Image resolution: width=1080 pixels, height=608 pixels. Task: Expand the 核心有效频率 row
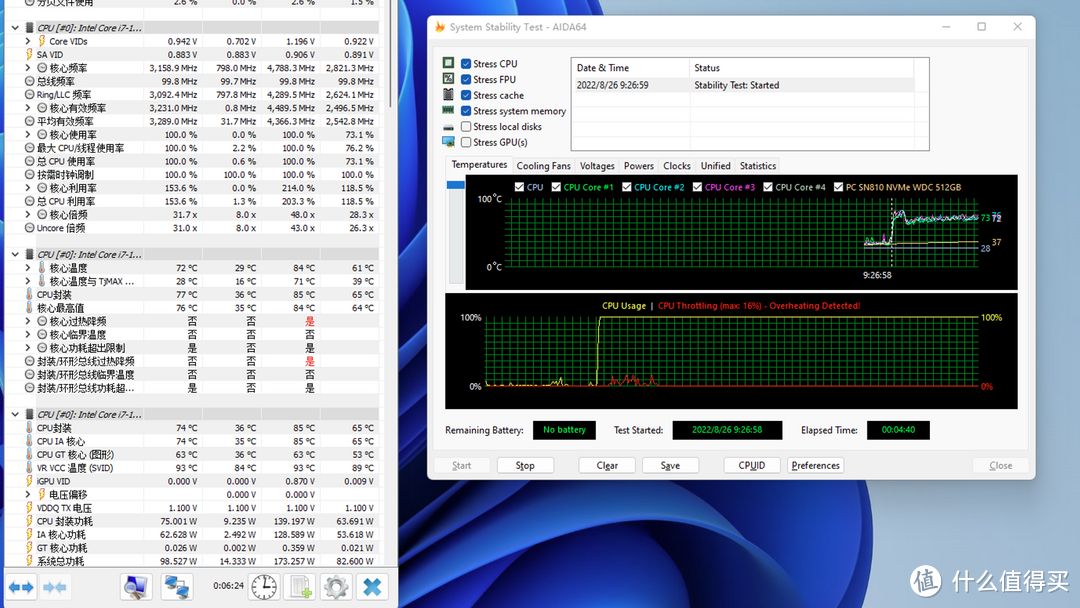tap(28, 108)
